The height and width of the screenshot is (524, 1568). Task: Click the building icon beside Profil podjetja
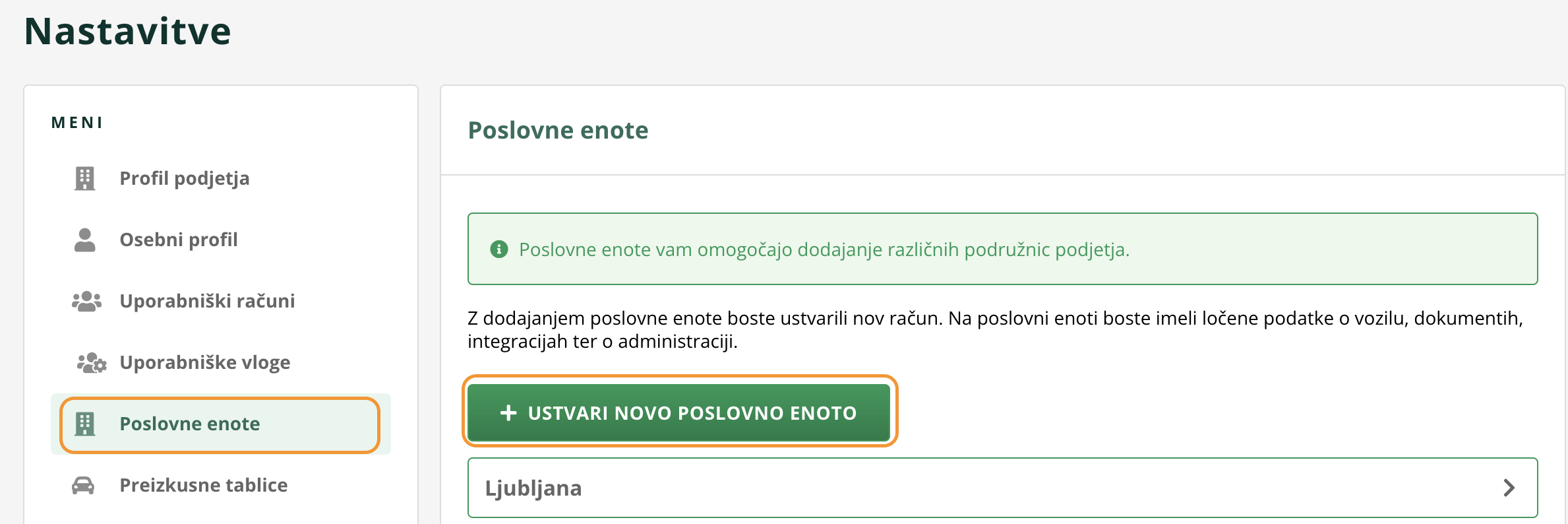point(84,178)
